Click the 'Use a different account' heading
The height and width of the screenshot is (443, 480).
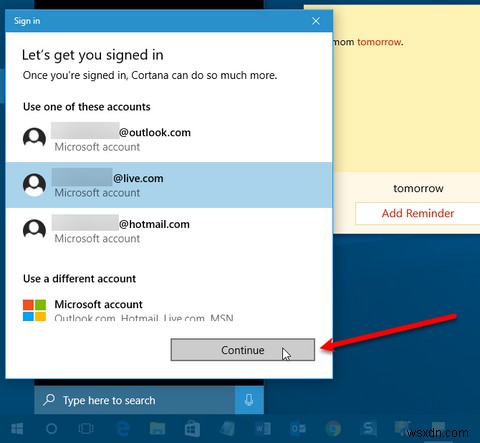pyautogui.click(x=79, y=279)
